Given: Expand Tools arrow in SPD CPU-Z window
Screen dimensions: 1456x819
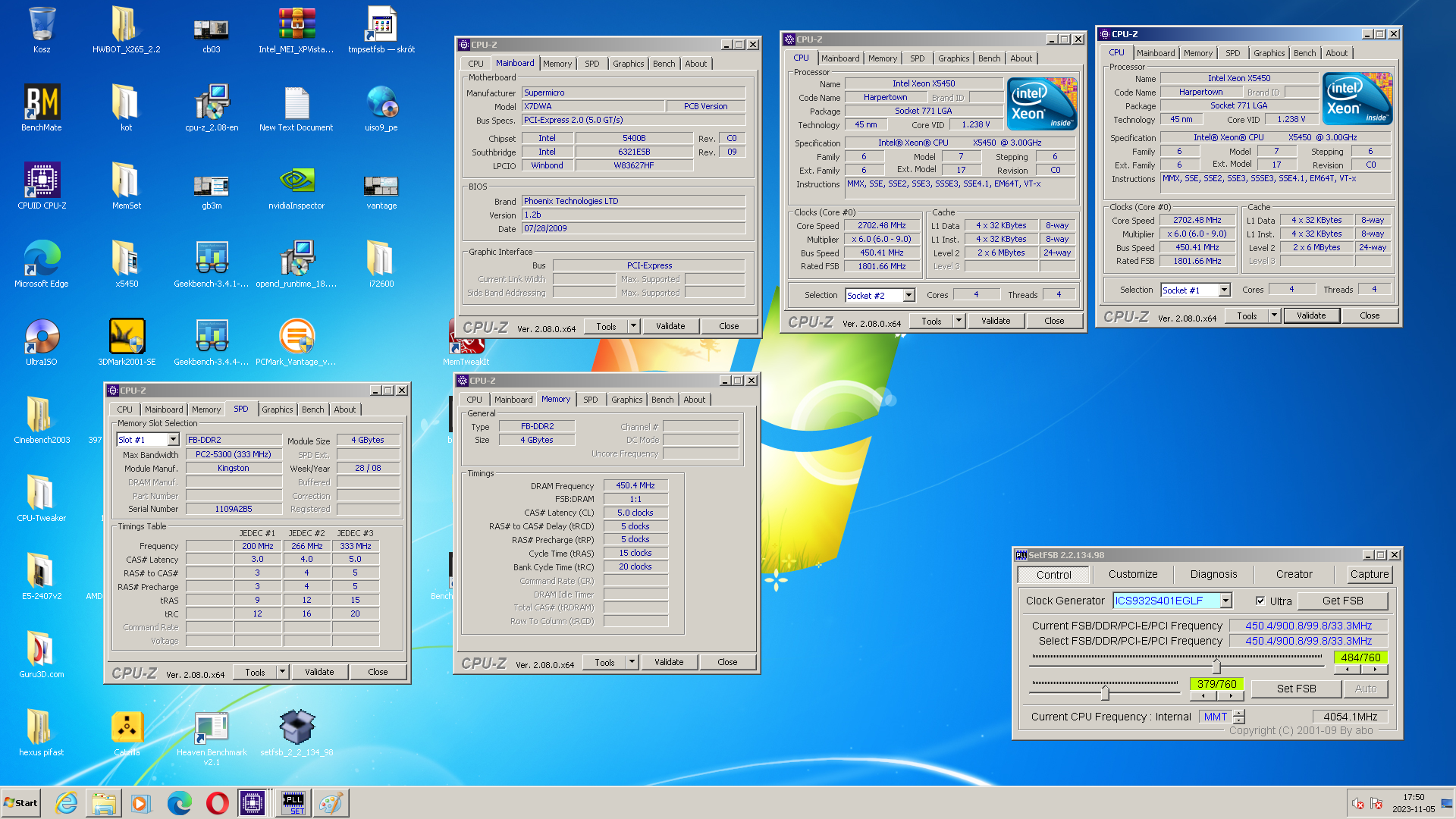Looking at the screenshot, I should [282, 672].
